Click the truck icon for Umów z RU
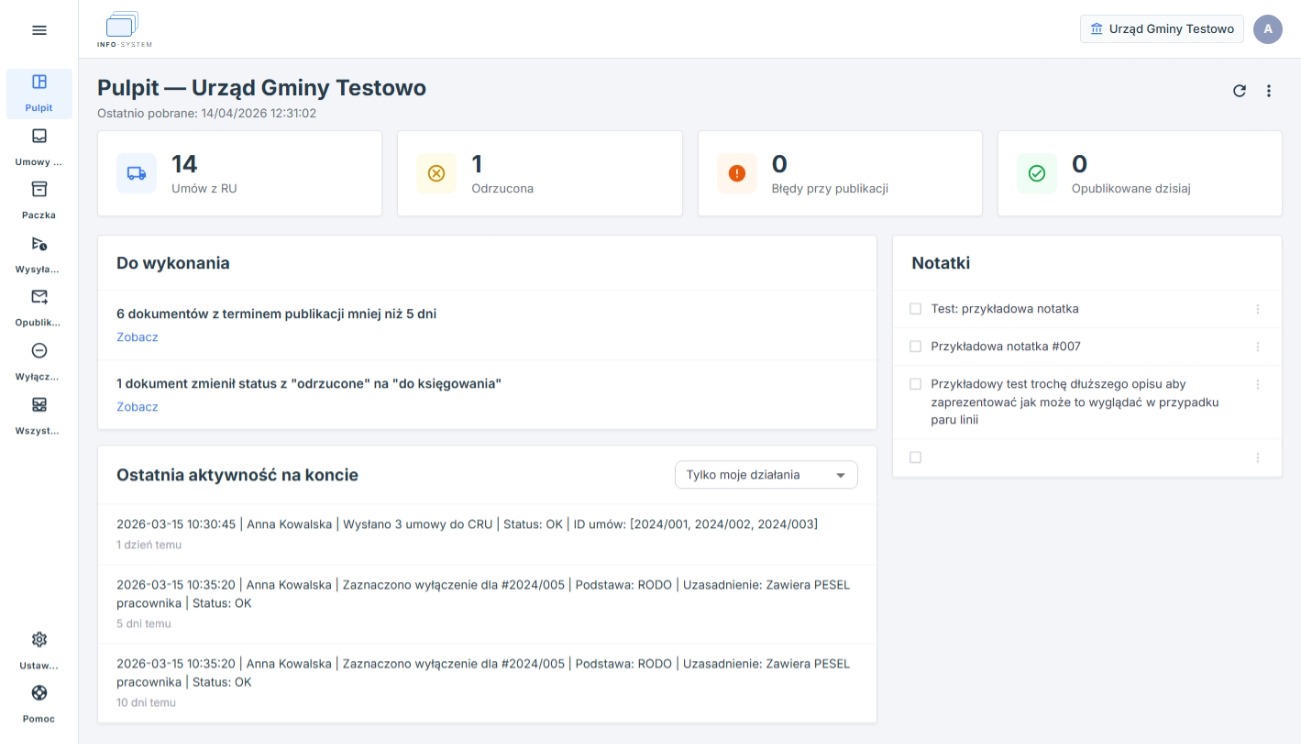1301x744 pixels. [x=137, y=173]
